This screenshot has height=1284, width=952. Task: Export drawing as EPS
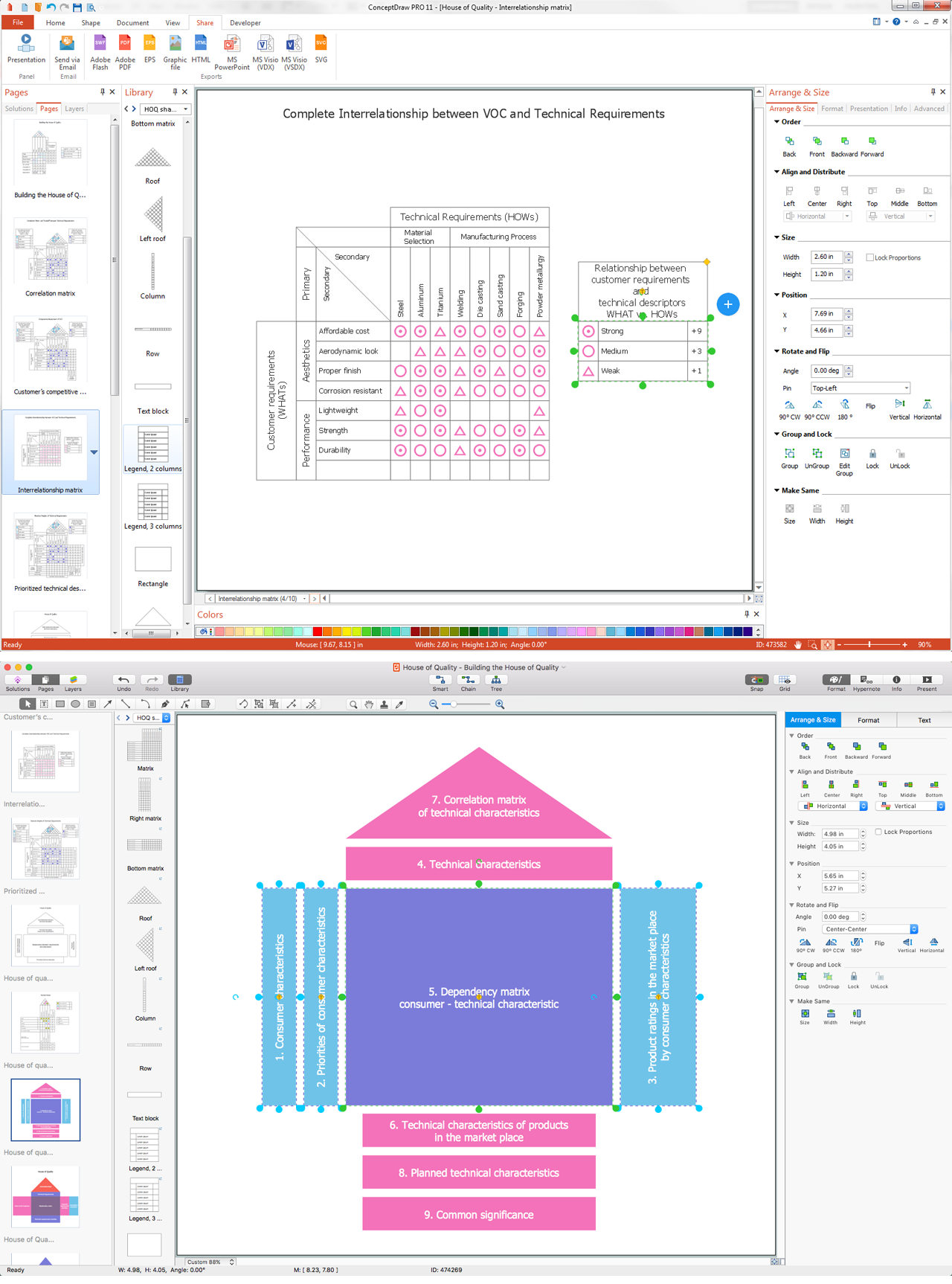click(149, 49)
